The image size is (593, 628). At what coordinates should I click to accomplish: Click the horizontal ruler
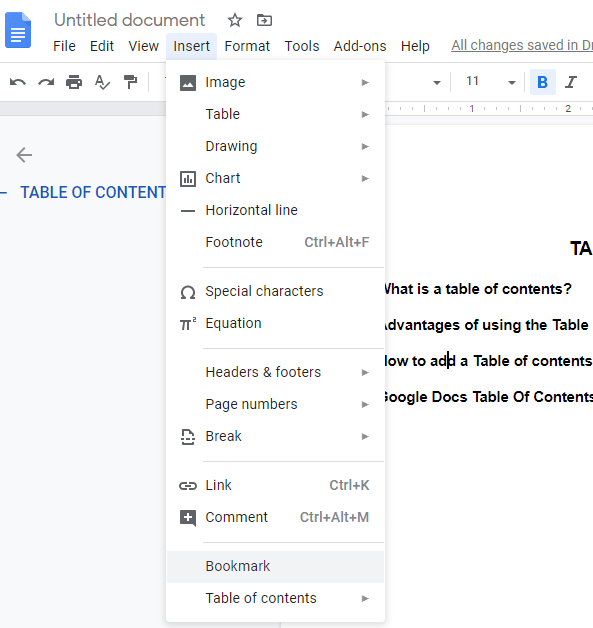pos(489,108)
